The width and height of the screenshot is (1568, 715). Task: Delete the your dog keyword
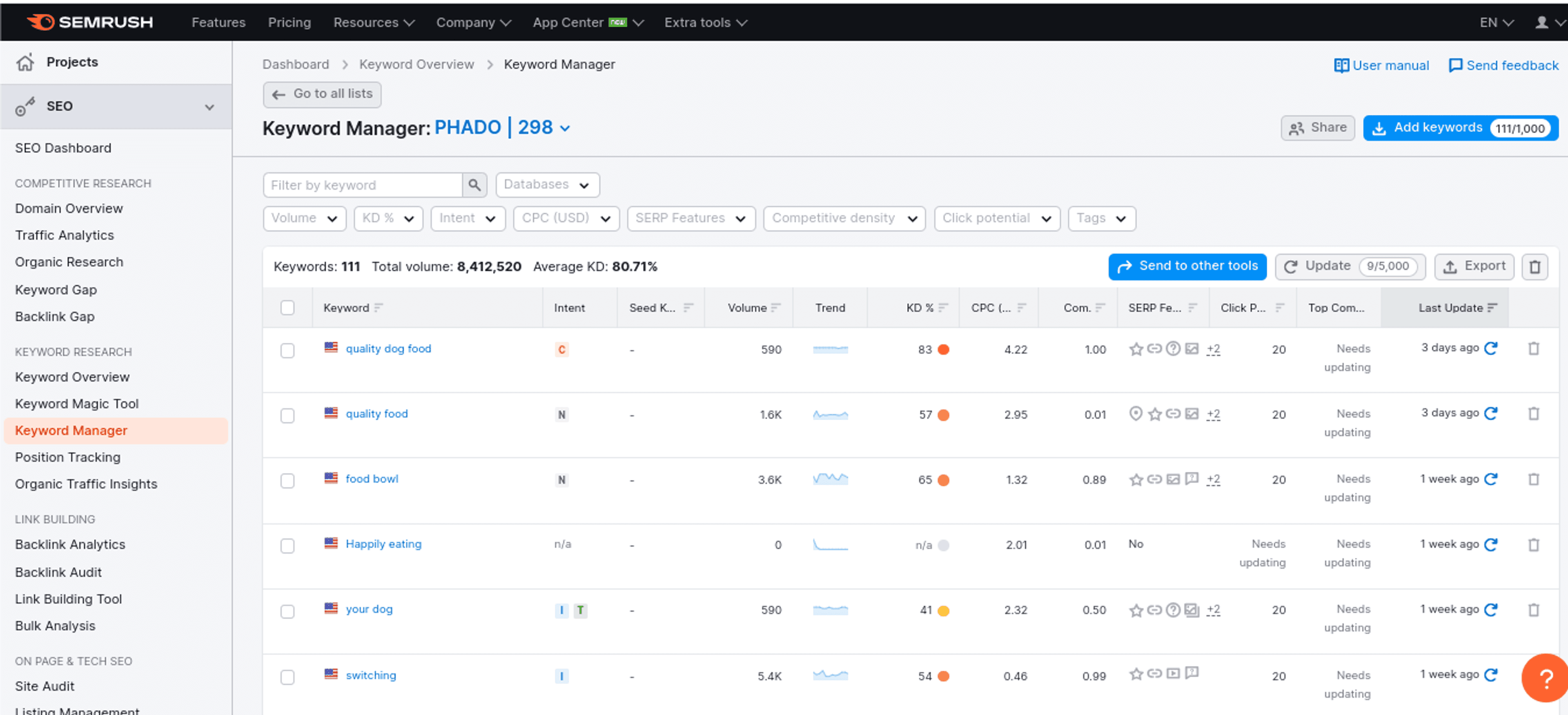click(1534, 609)
